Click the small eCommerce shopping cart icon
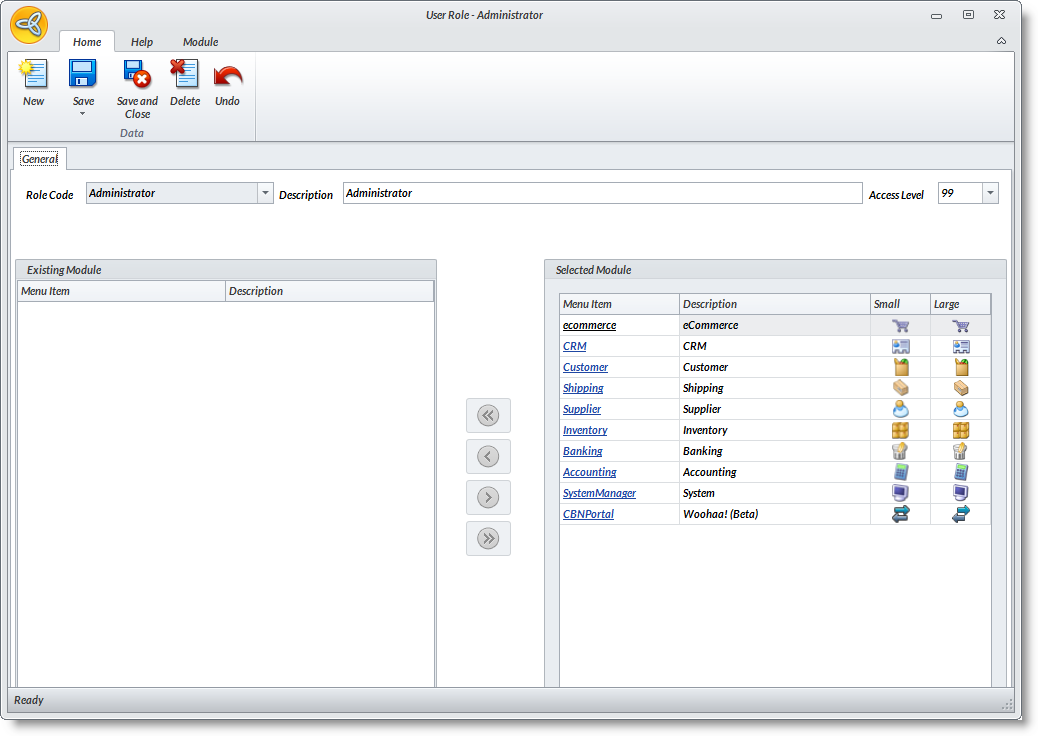 900,325
